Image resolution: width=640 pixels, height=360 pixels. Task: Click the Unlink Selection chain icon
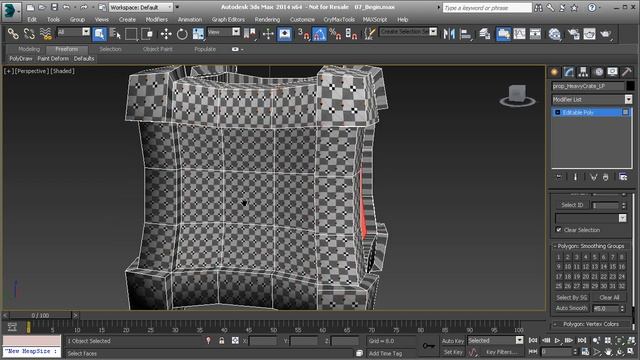[29, 34]
